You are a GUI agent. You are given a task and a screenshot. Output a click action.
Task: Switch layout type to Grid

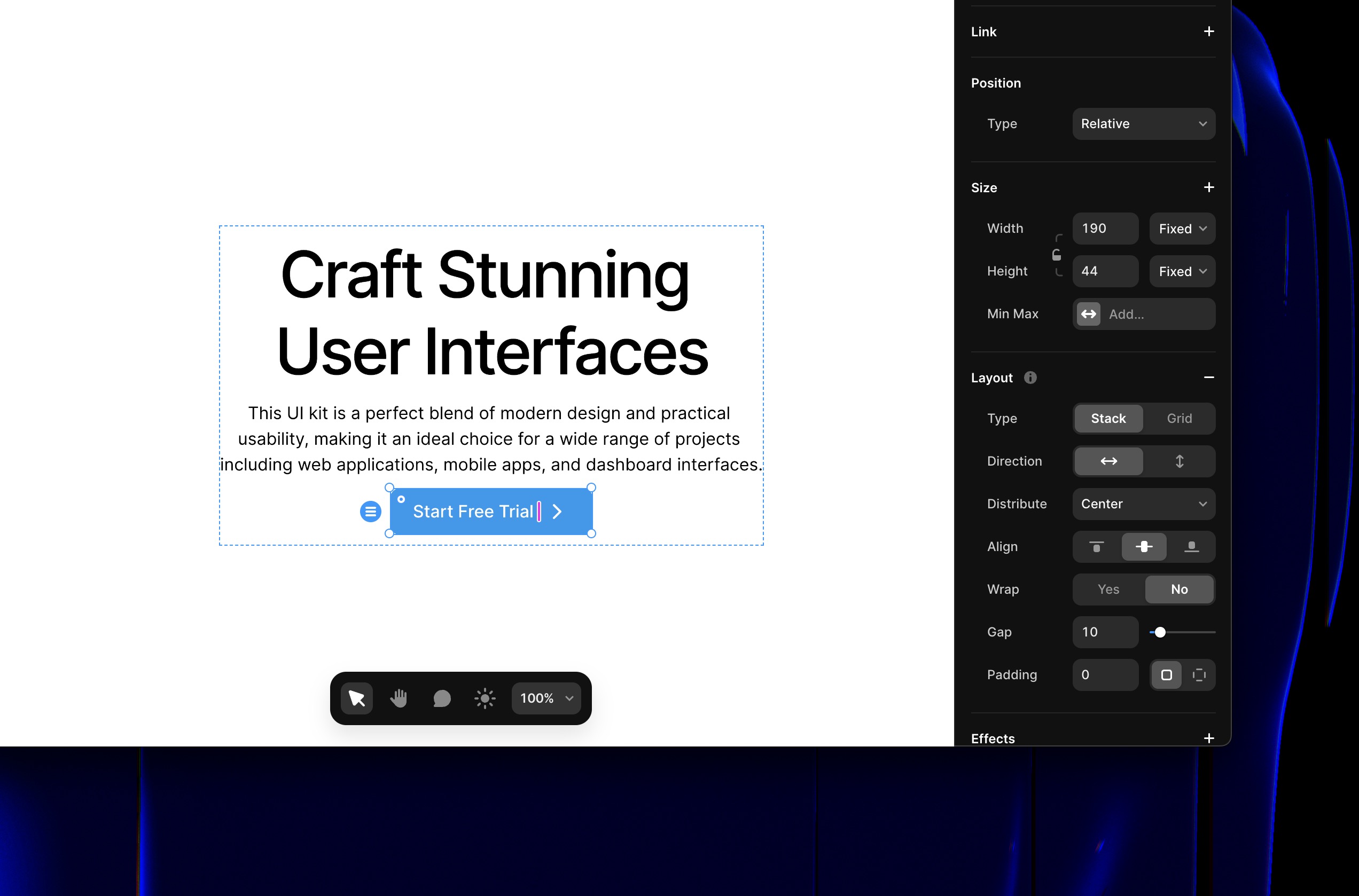tap(1179, 418)
